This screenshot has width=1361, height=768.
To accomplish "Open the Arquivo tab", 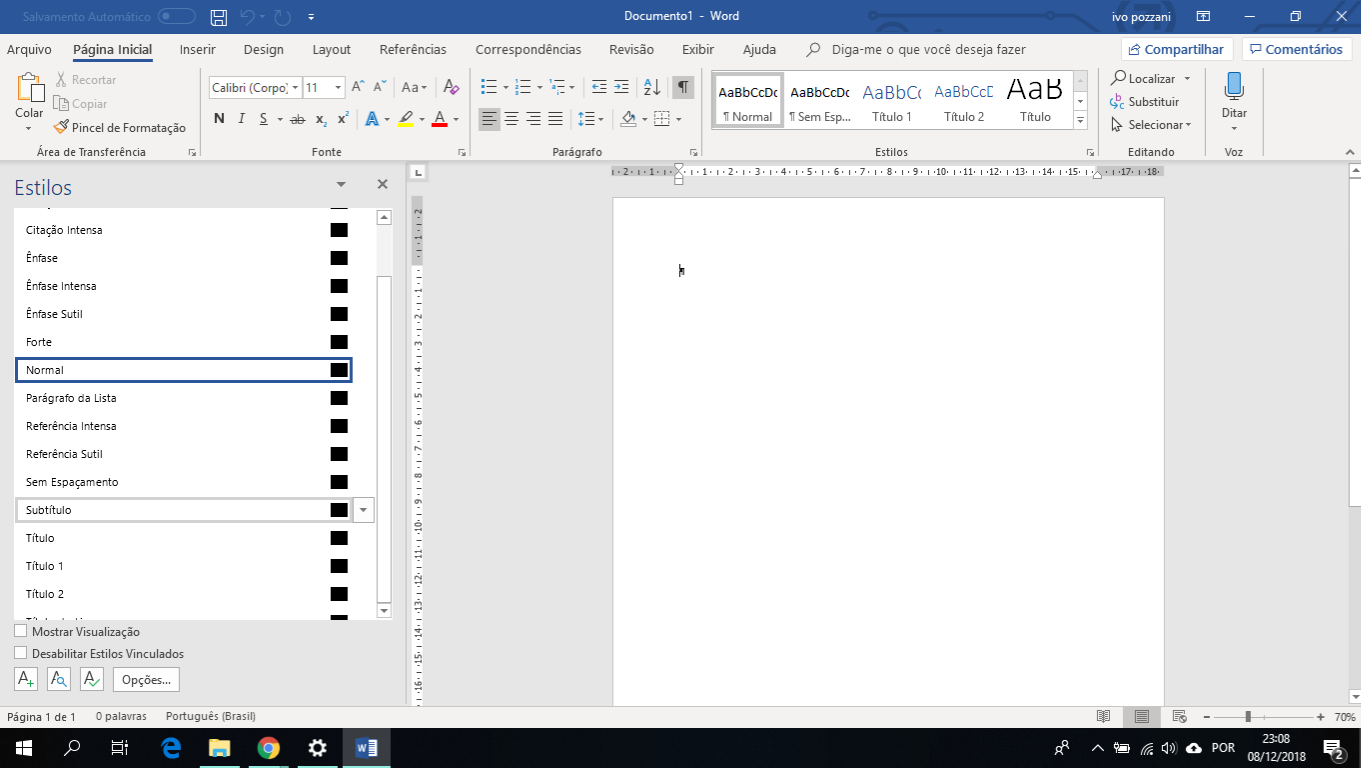I will (x=29, y=50).
